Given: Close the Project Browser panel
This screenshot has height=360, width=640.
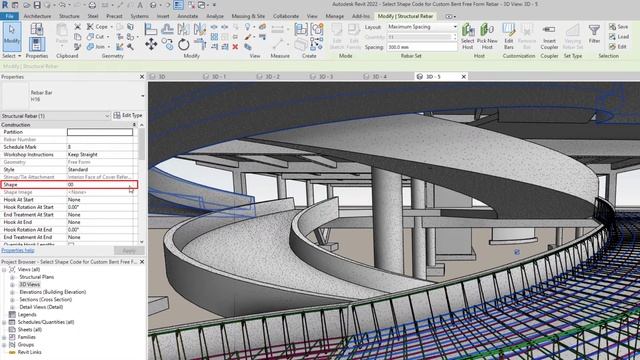Looking at the screenshot, I should (142, 262).
